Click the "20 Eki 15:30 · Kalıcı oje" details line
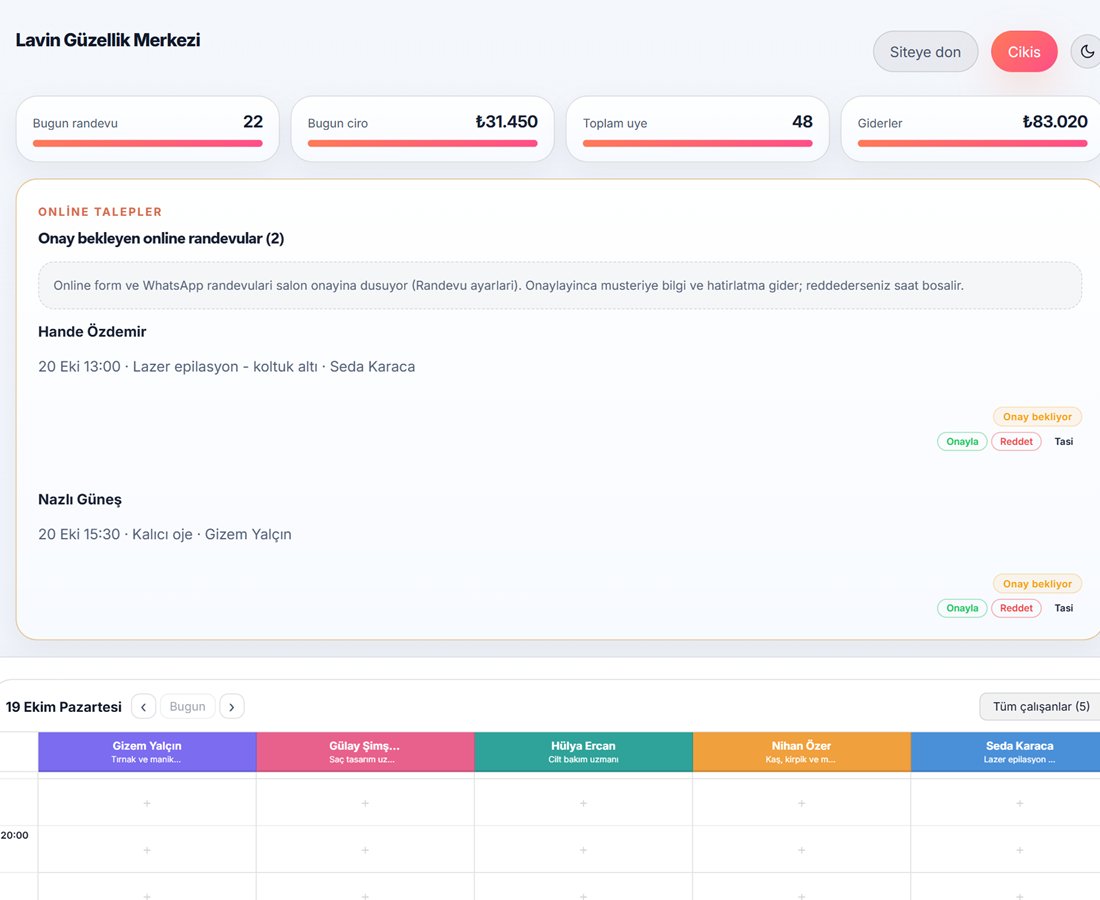Image resolution: width=1100 pixels, height=900 pixels. click(165, 535)
